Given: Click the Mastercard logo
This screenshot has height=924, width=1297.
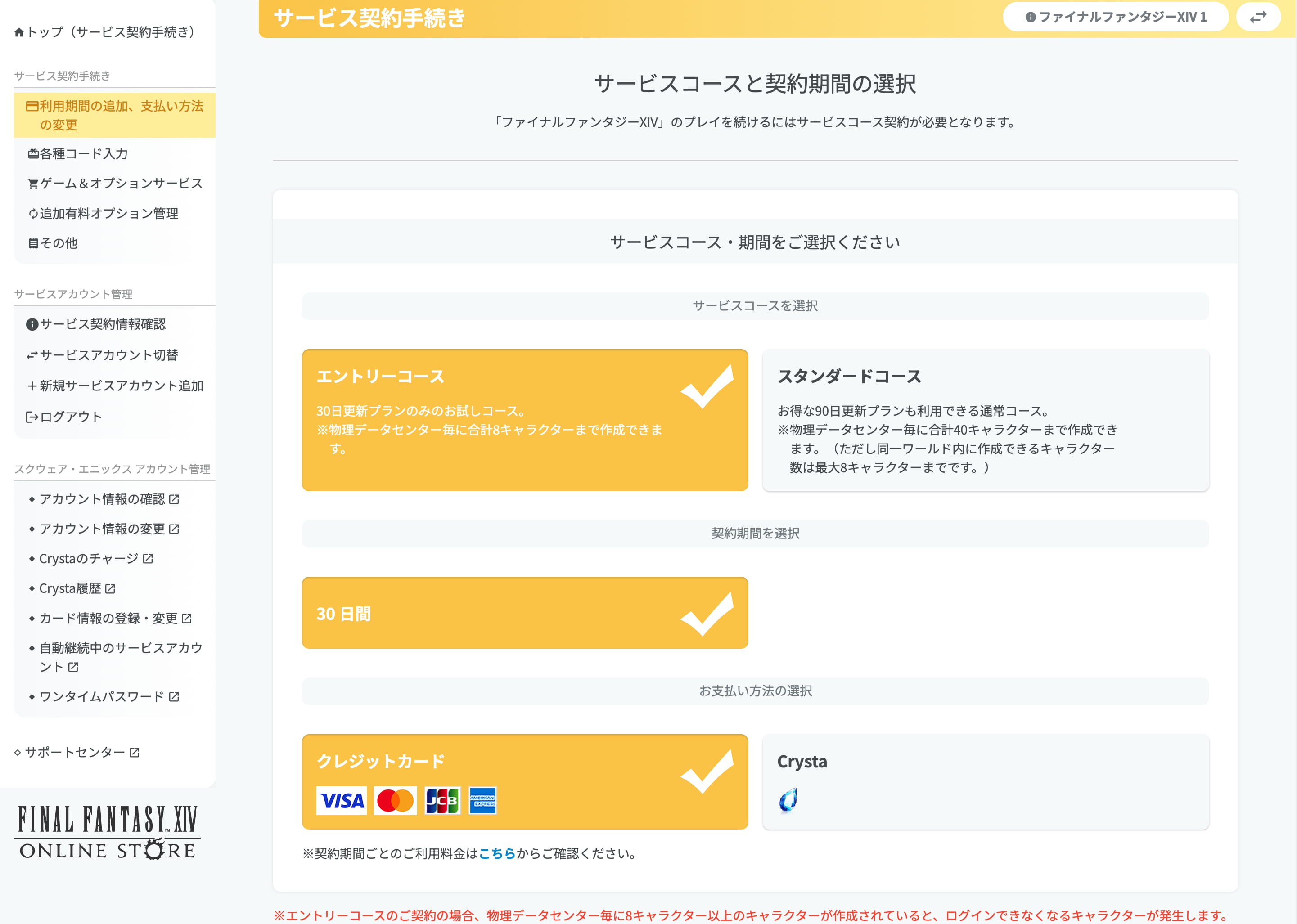Looking at the screenshot, I should [x=396, y=801].
